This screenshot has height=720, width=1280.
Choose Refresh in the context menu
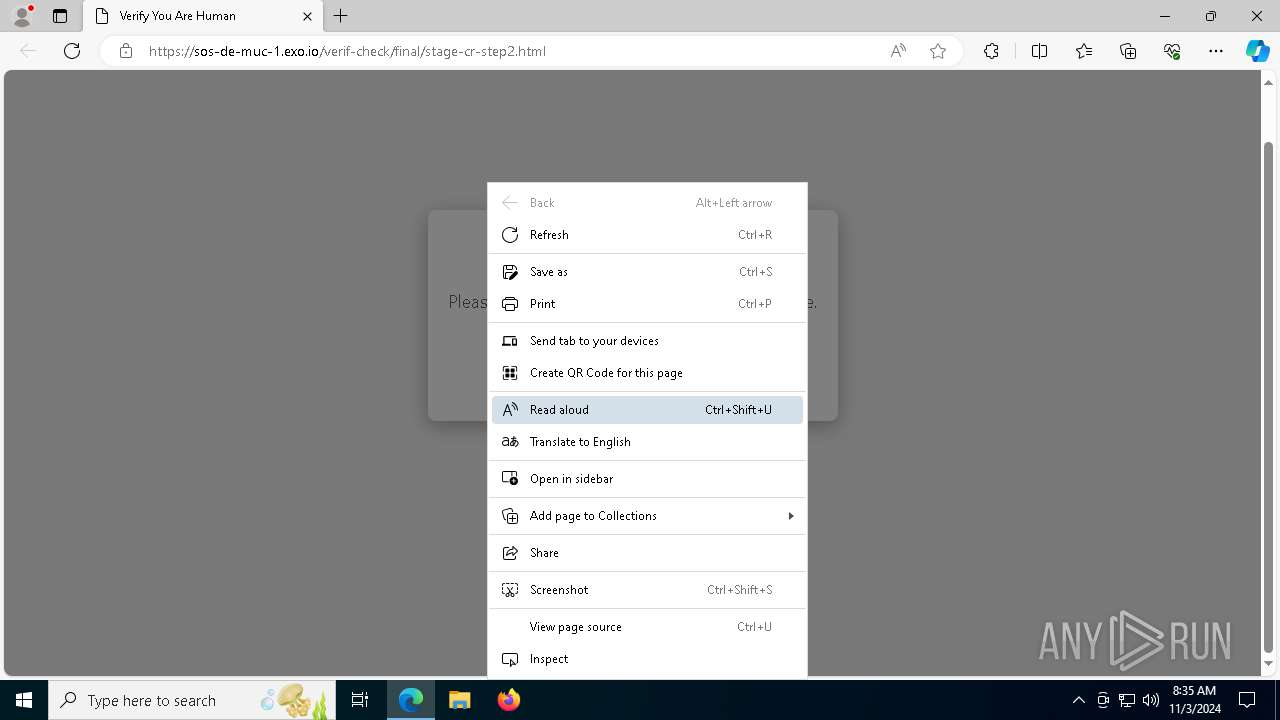(x=647, y=235)
